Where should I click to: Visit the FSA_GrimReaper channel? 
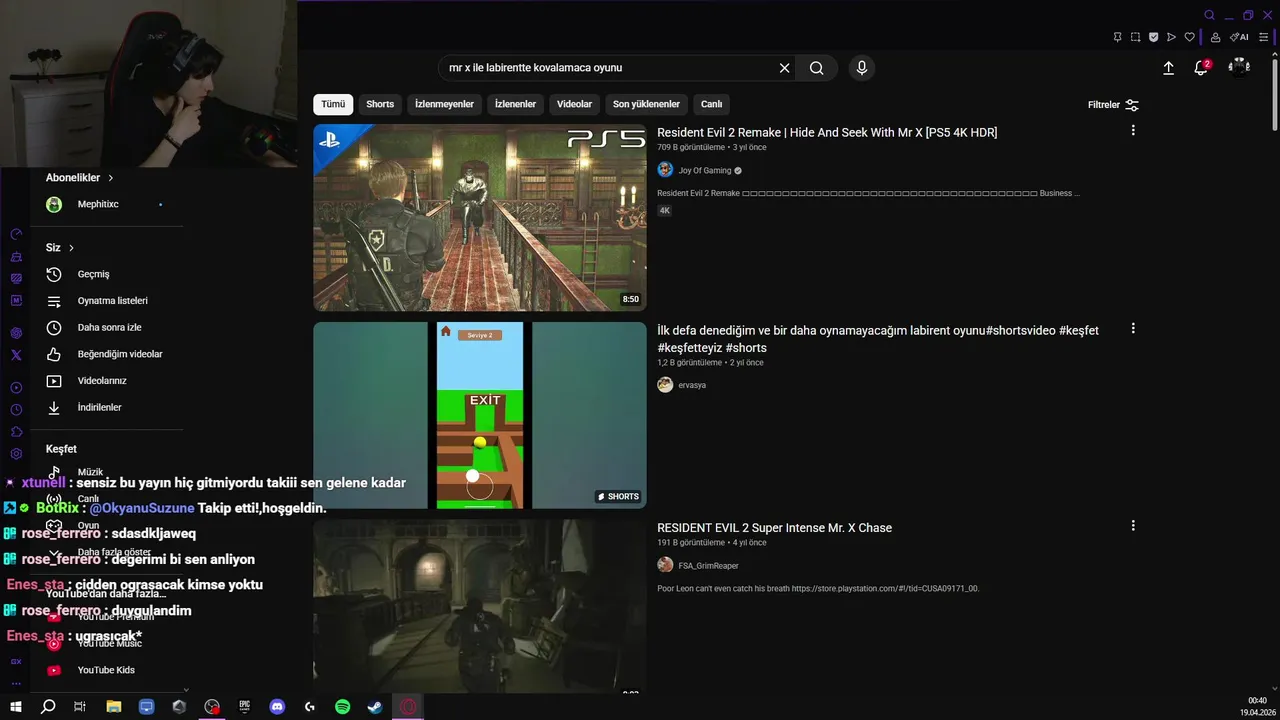708,566
